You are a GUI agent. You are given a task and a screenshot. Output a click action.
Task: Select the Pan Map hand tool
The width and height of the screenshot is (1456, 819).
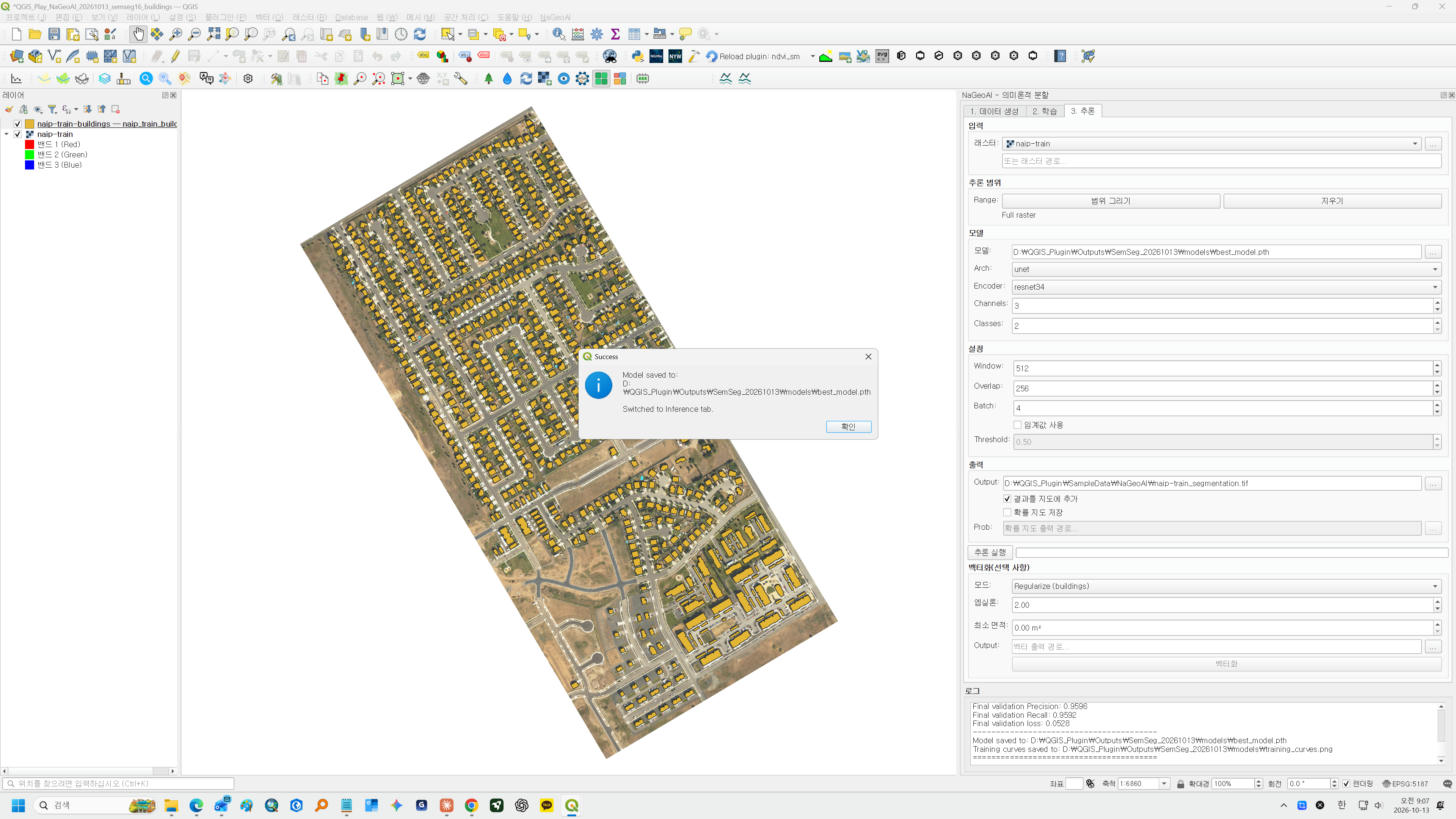[x=138, y=34]
